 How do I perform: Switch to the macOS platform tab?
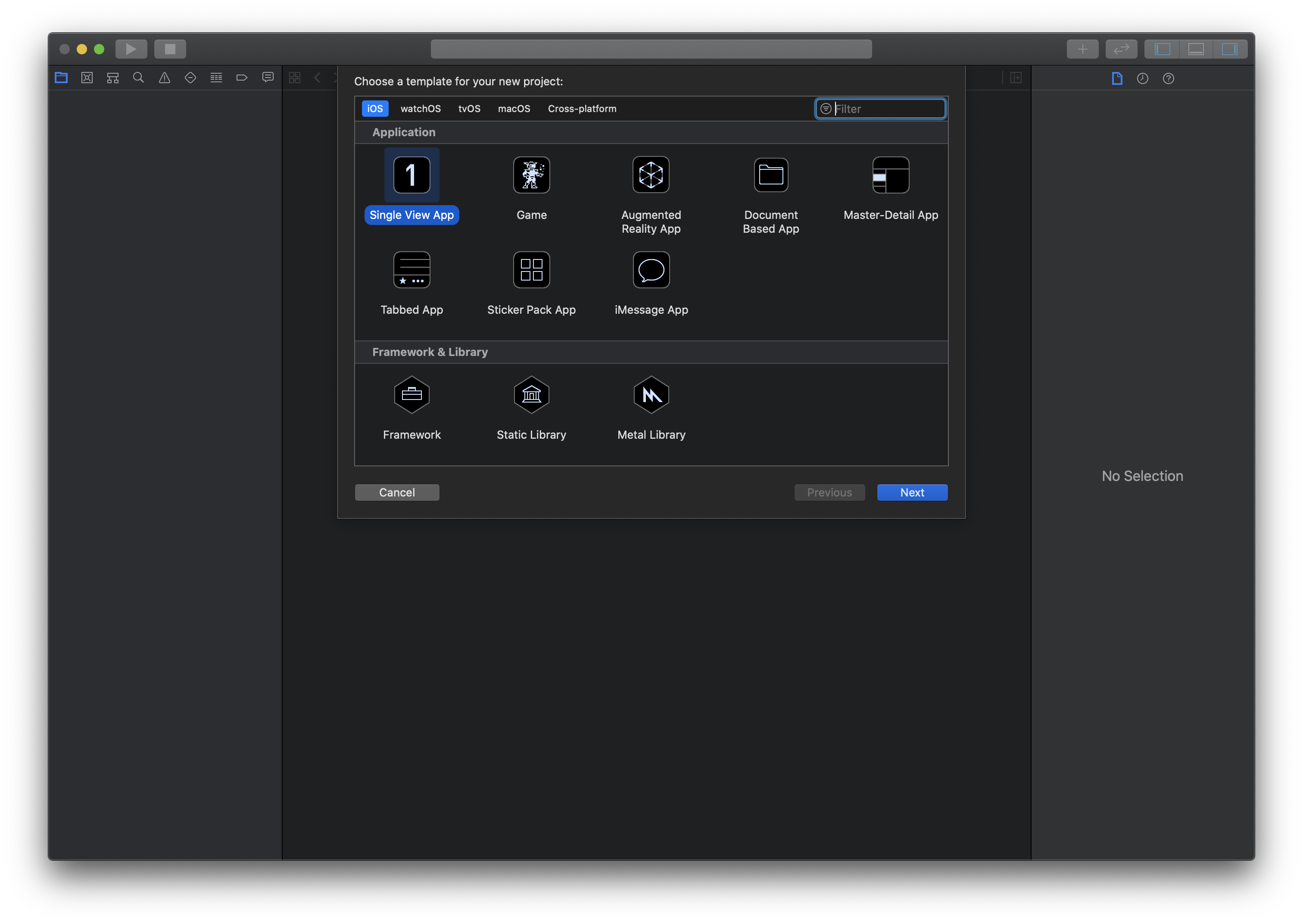tap(514, 109)
